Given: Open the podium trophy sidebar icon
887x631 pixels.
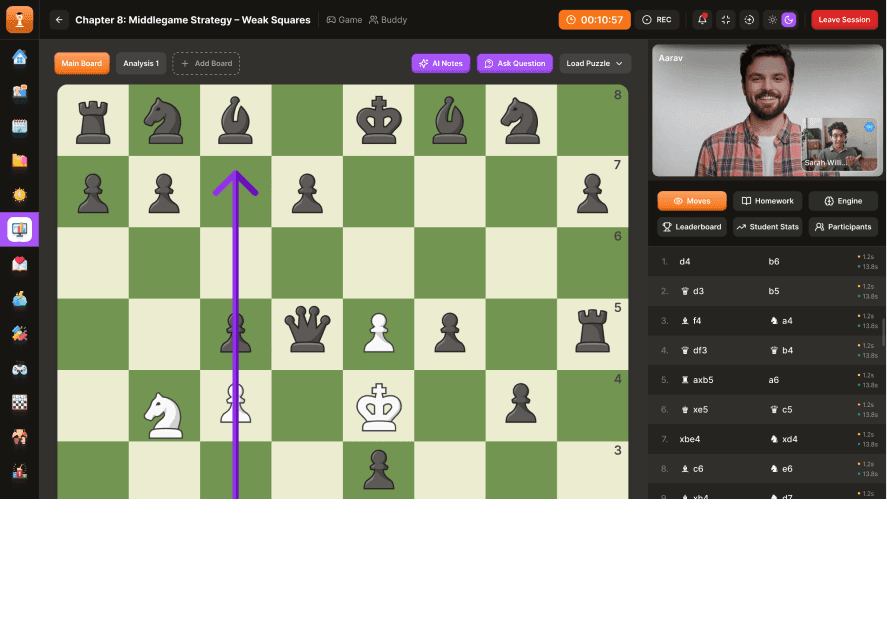Looking at the screenshot, I should [19, 471].
